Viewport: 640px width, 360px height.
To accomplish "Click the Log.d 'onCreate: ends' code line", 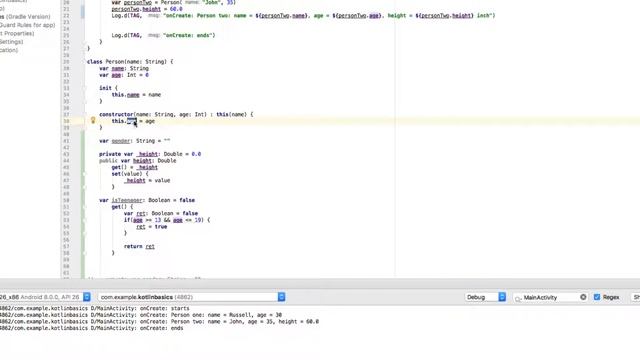I will (163, 35).
